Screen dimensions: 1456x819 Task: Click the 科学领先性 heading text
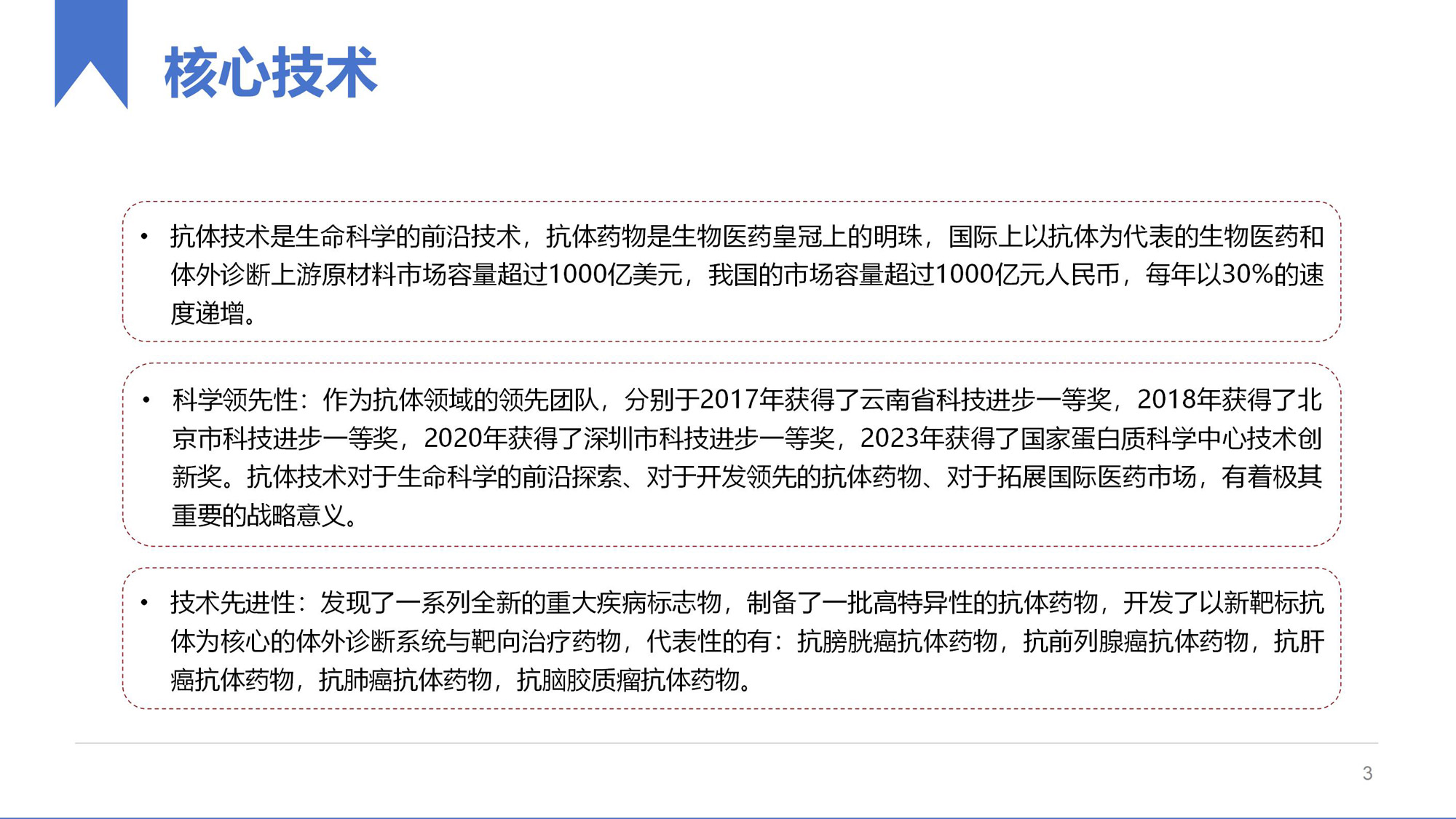tap(234, 400)
